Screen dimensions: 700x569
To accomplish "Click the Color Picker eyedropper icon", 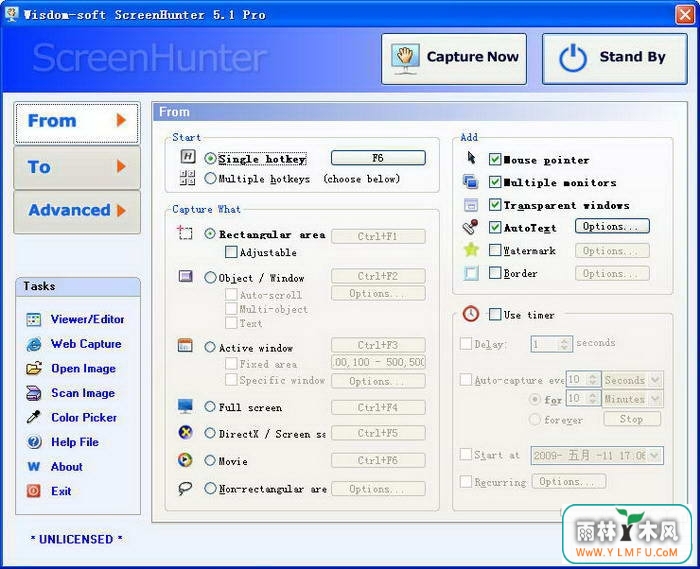I will [x=34, y=418].
